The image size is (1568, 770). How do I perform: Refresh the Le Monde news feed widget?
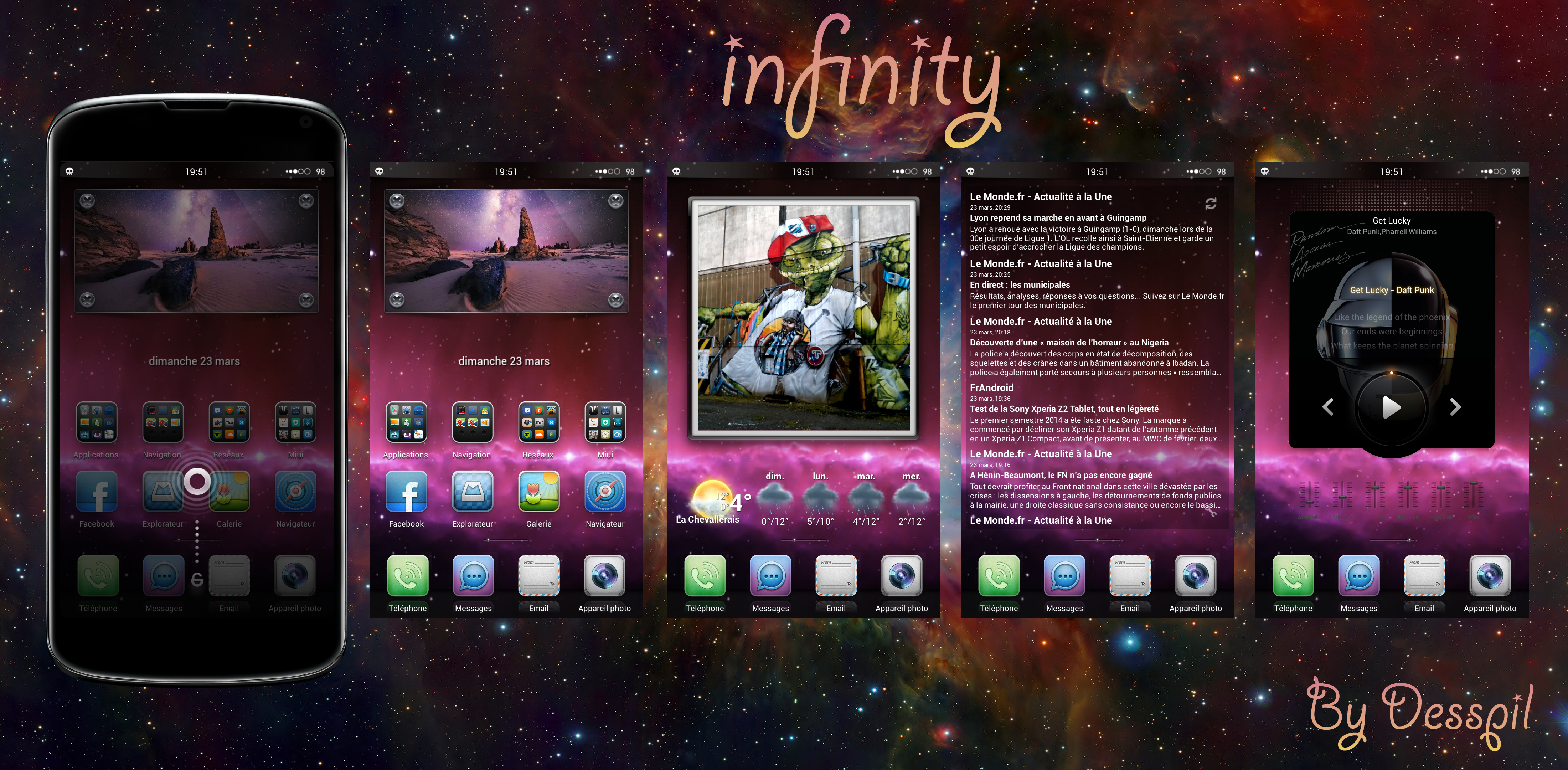1211,204
